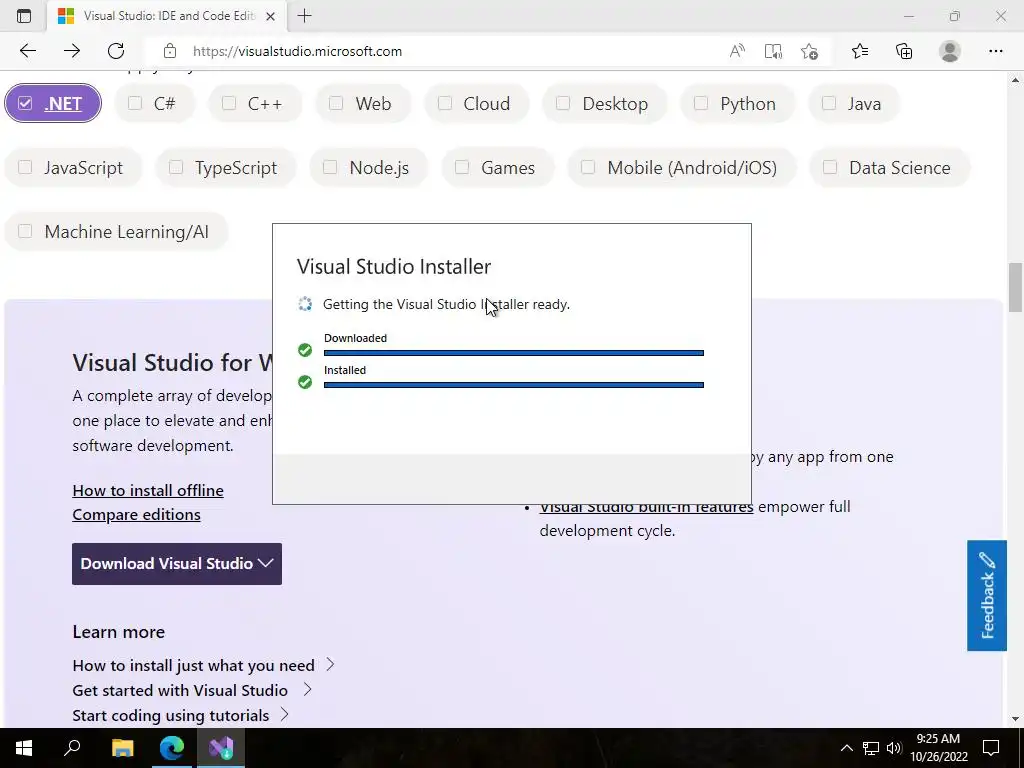Click Getting the Visual Studio Installer ready text

[446, 304]
